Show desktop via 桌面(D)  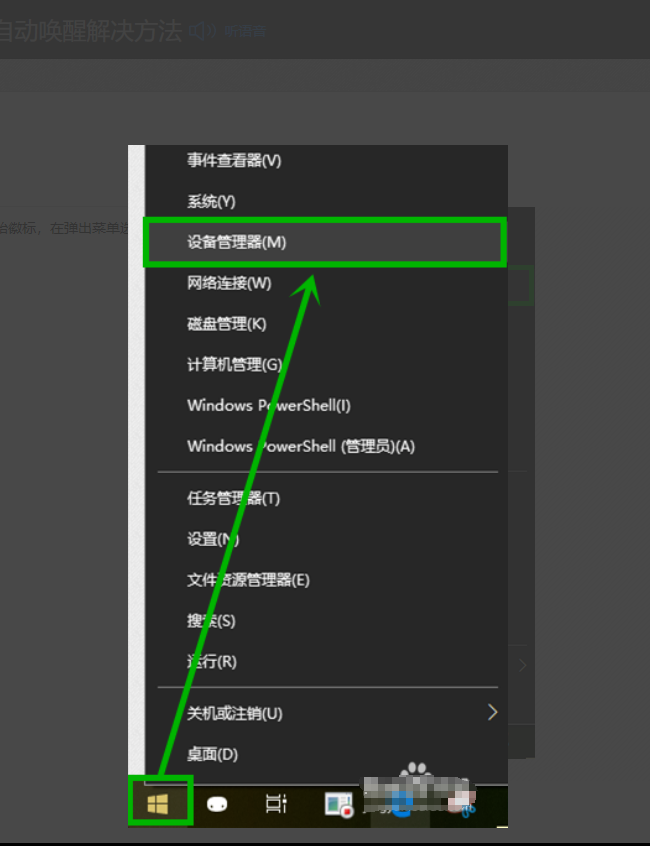coord(212,754)
